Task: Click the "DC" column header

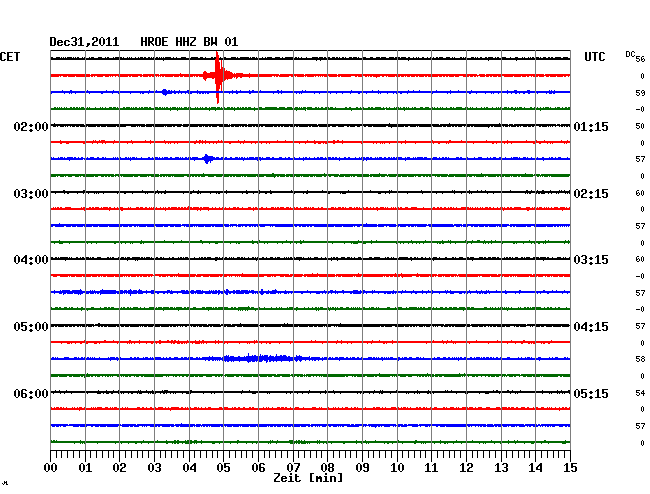Action: (x=630, y=54)
